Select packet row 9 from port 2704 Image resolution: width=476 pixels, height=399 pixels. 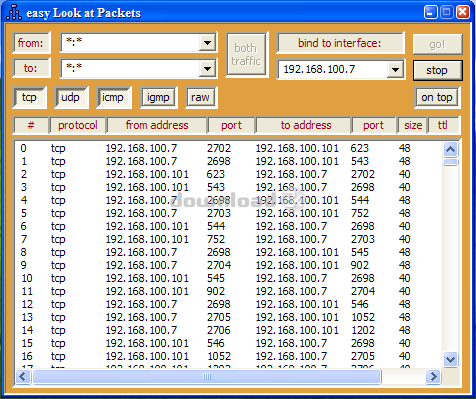coord(229,265)
